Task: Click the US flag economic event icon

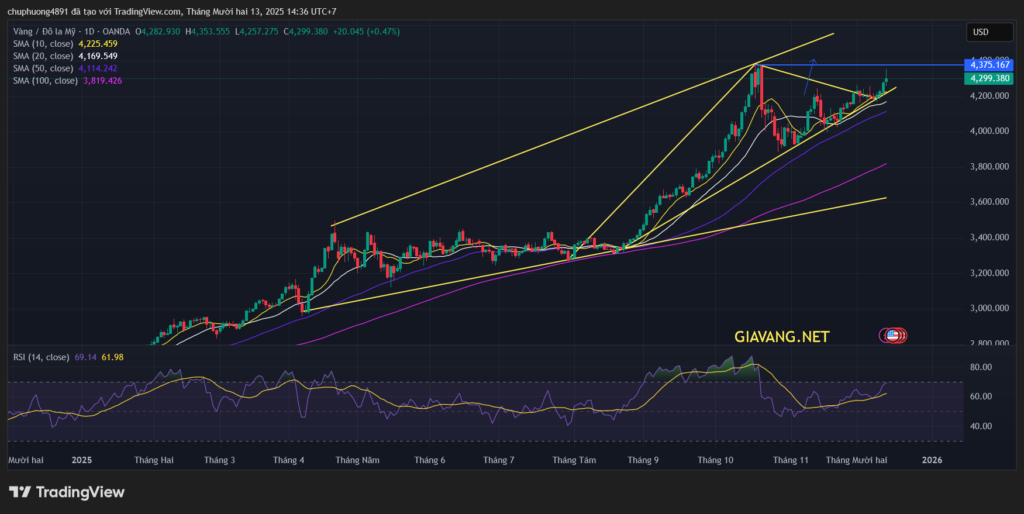Action: (892, 336)
